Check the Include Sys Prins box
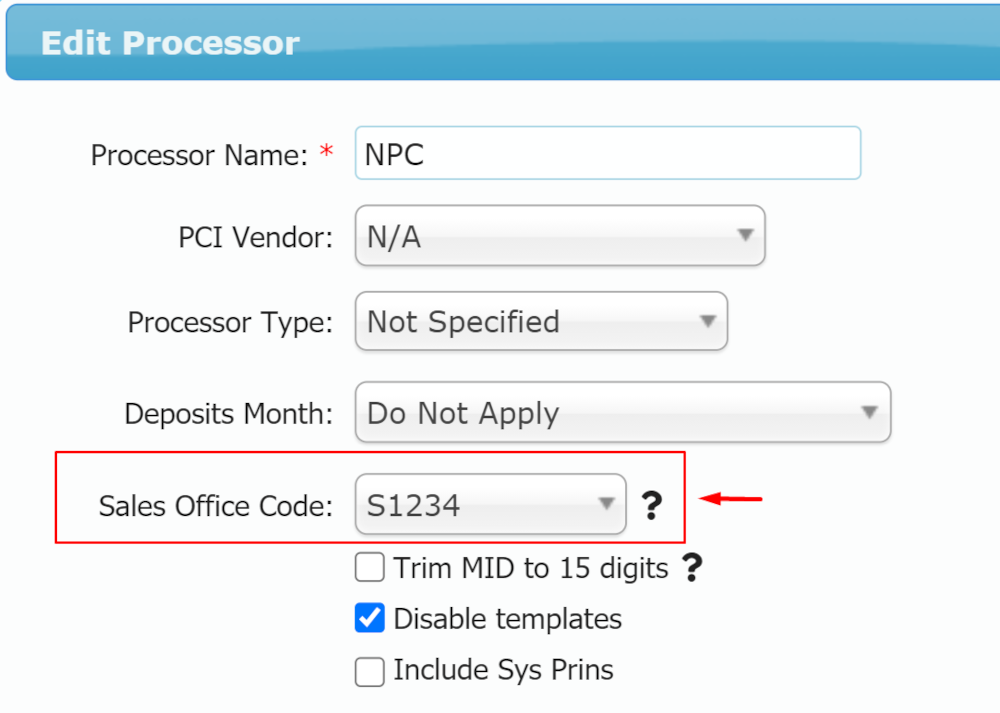 click(x=370, y=671)
